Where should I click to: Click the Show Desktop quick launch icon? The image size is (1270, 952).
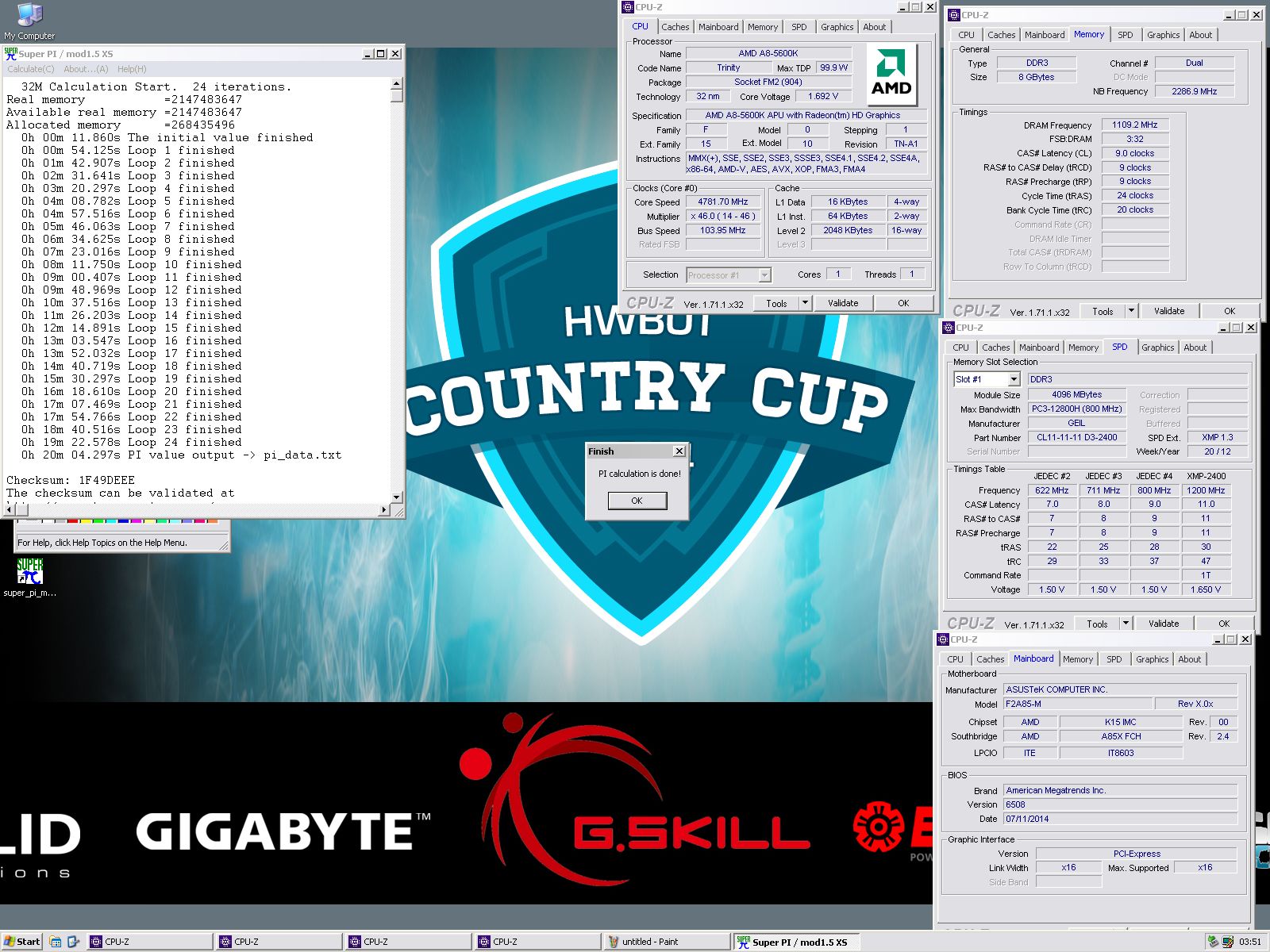click(x=56, y=942)
